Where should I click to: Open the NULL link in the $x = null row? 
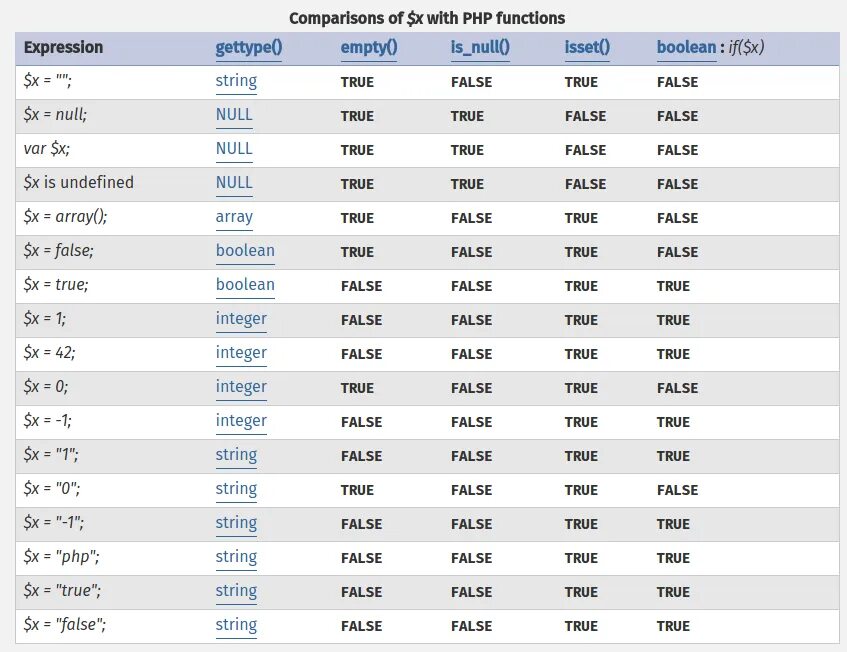click(x=234, y=116)
